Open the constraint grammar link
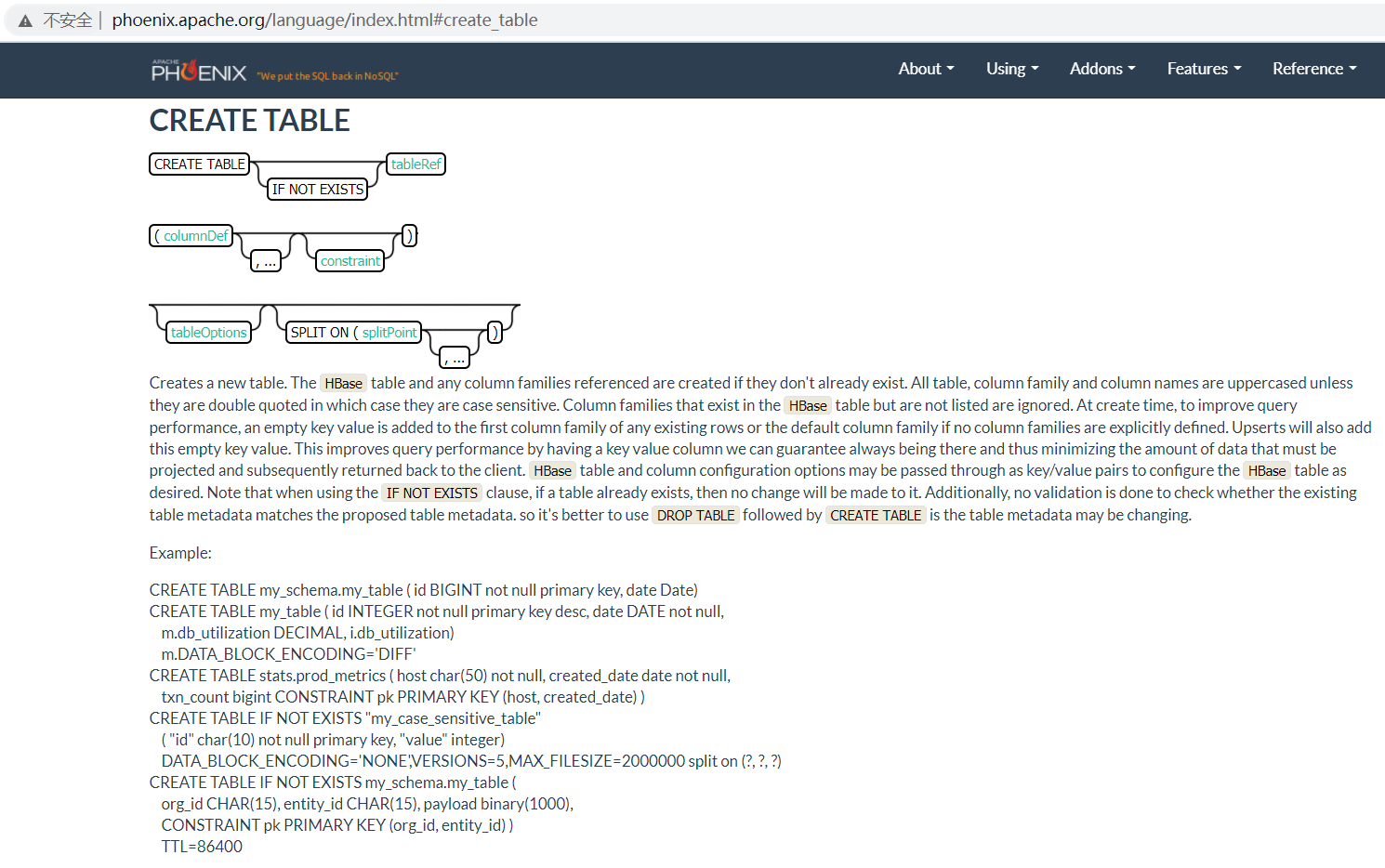This screenshot has height=868, width=1385. (350, 261)
